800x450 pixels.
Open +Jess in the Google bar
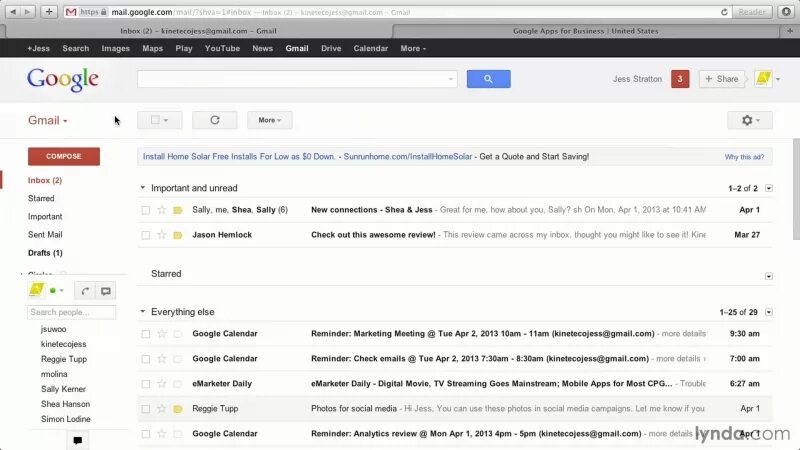(38, 48)
